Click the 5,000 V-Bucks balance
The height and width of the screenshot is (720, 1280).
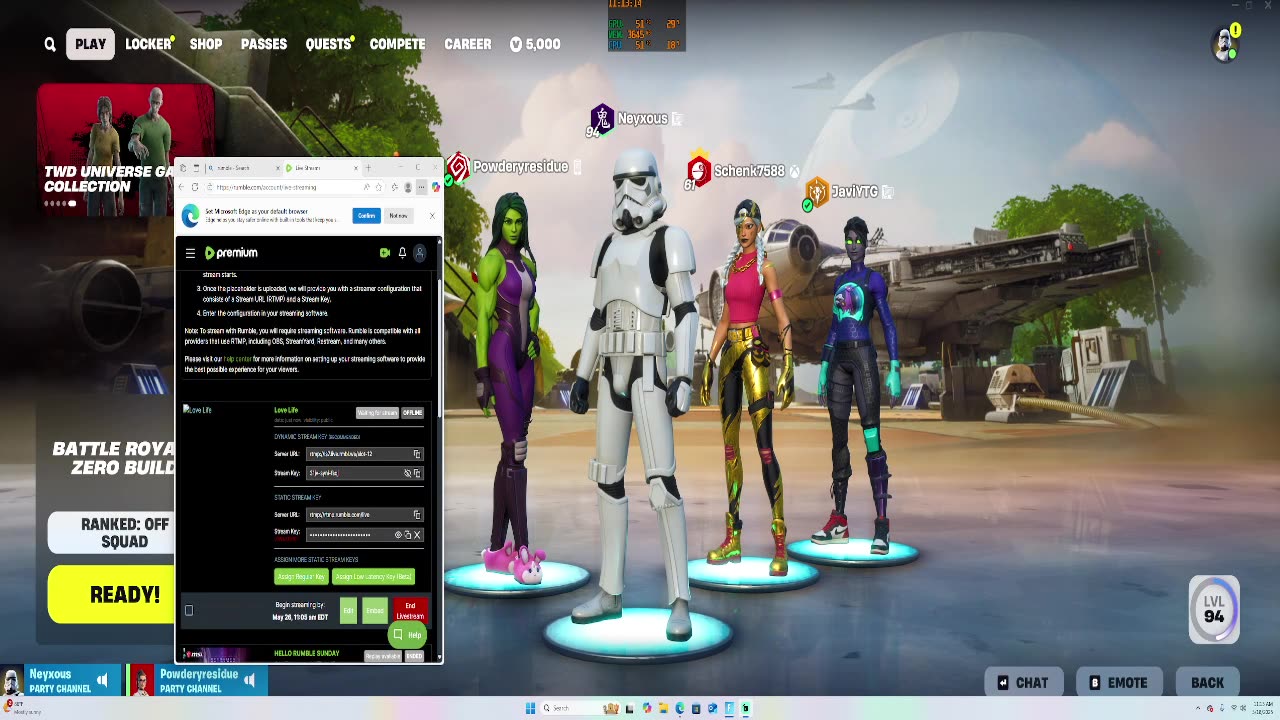(535, 44)
